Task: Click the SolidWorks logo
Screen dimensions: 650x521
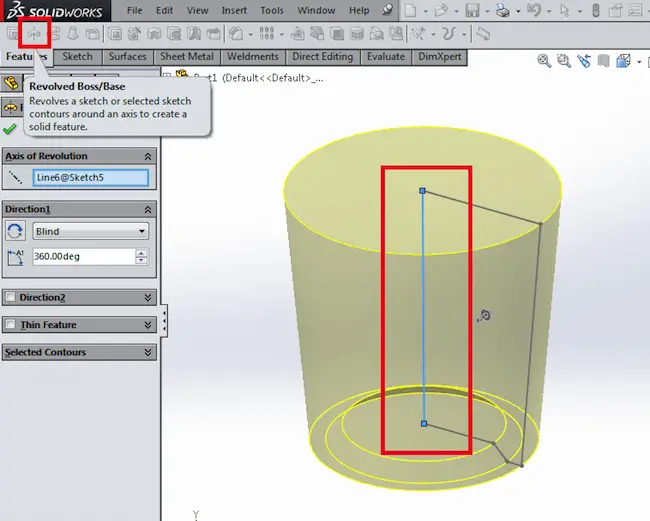Action: click(55, 11)
